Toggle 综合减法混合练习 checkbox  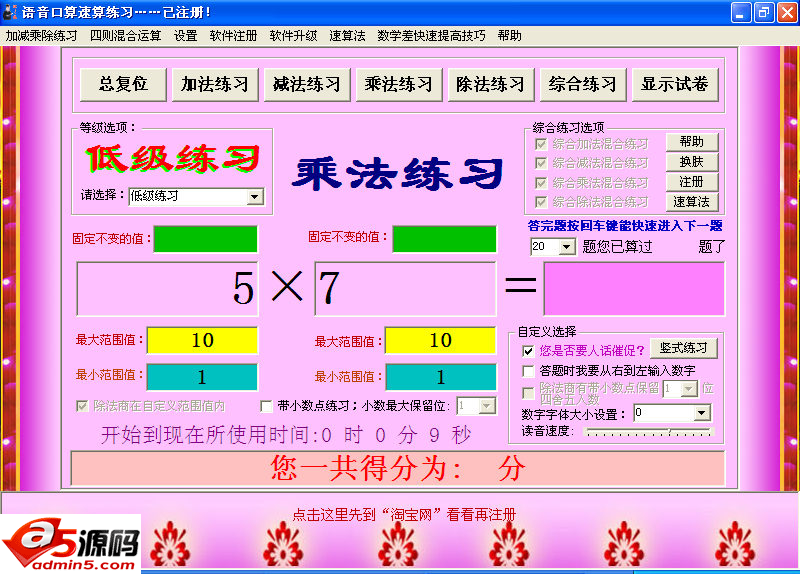[540, 163]
